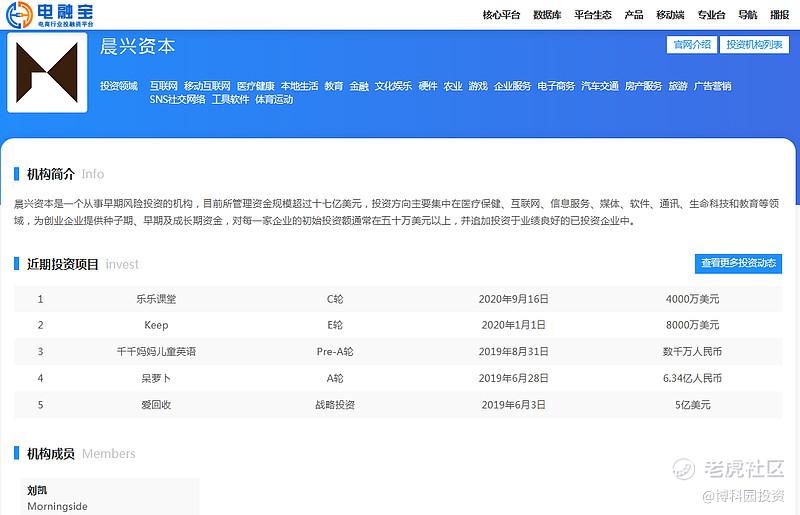Click the C轮 round cell
The height and width of the screenshot is (515, 800).
pos(335,299)
